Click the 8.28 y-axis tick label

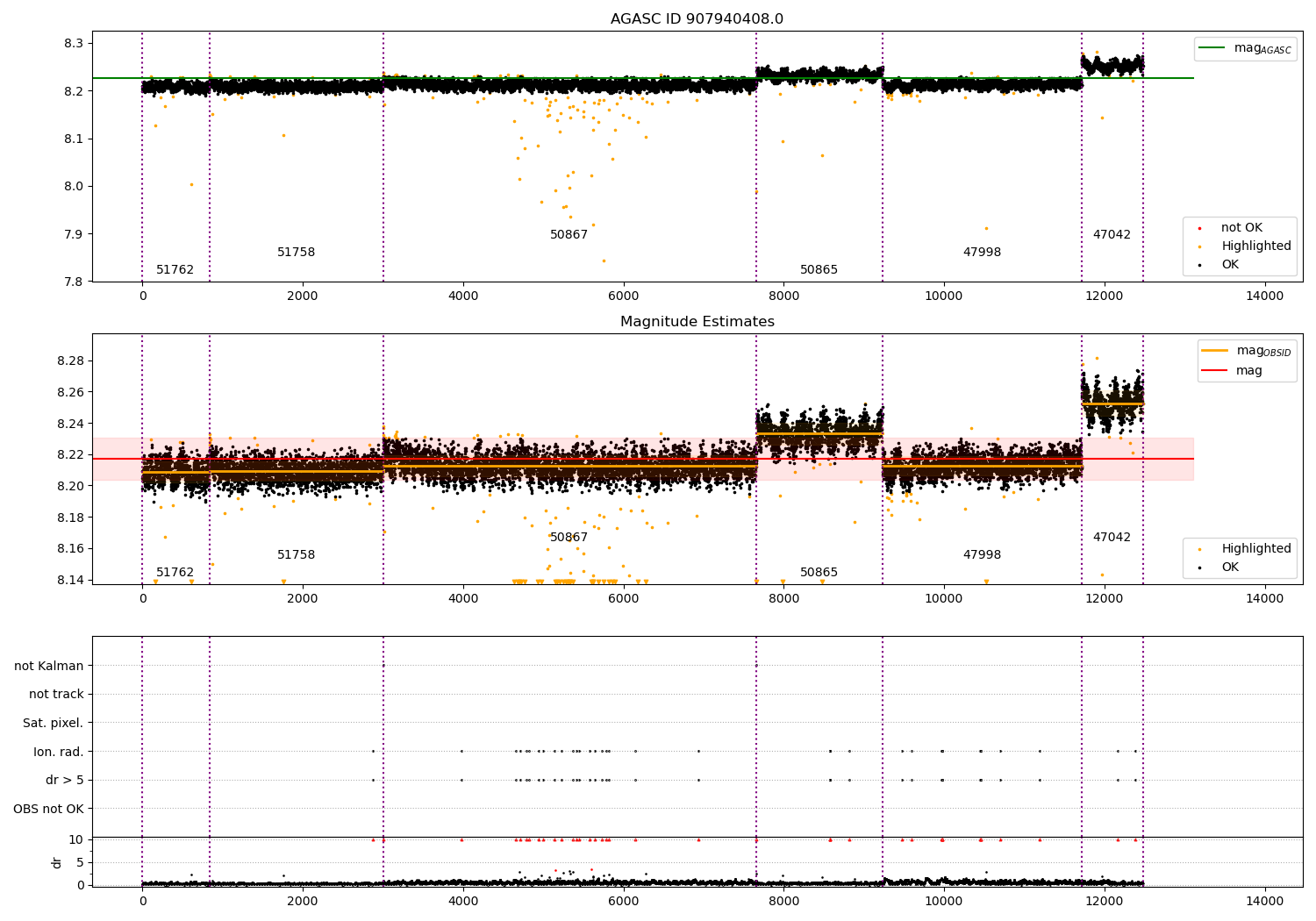pyautogui.click(x=71, y=361)
